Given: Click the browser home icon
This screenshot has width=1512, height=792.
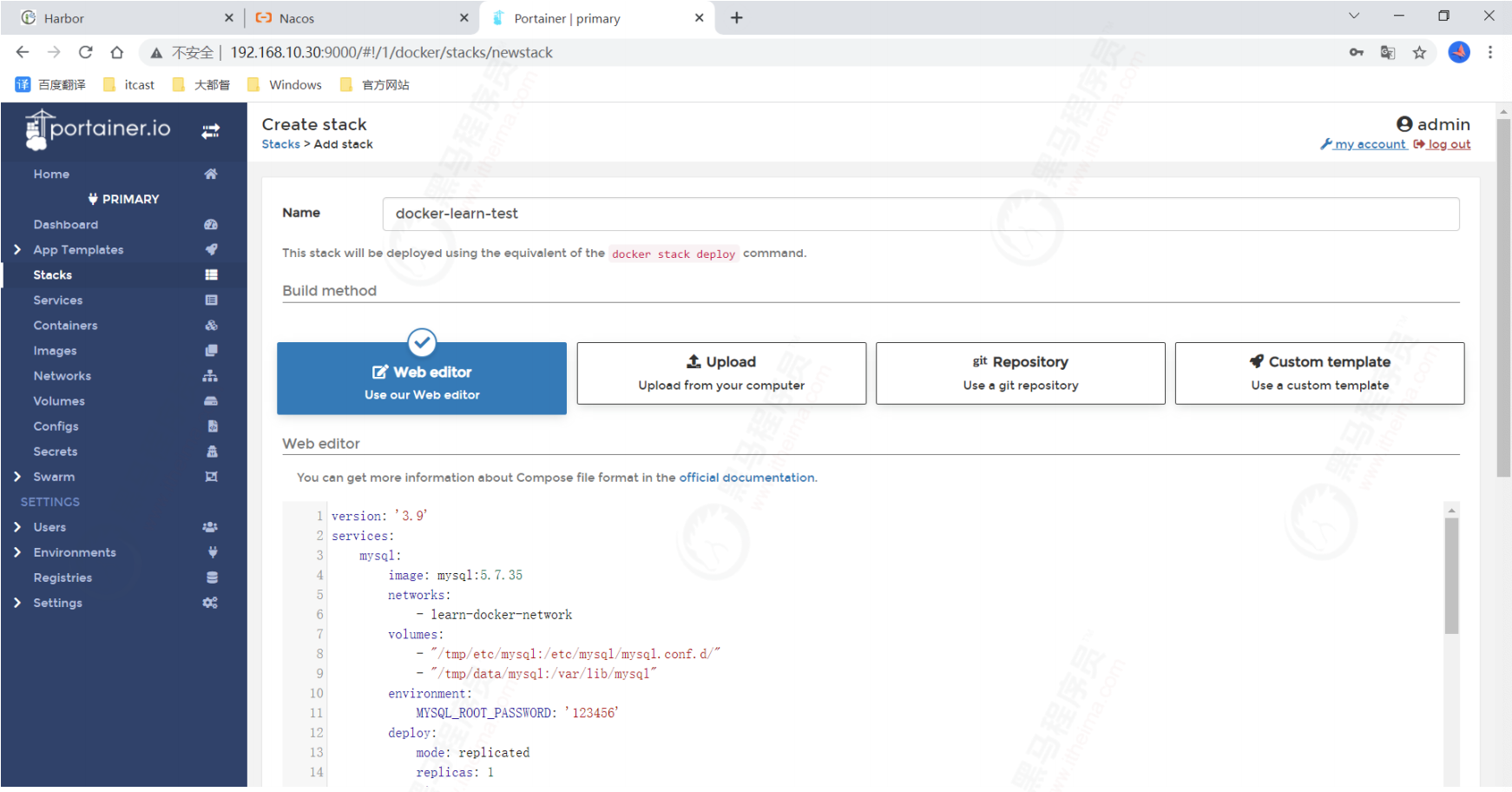Looking at the screenshot, I should pos(116,52).
